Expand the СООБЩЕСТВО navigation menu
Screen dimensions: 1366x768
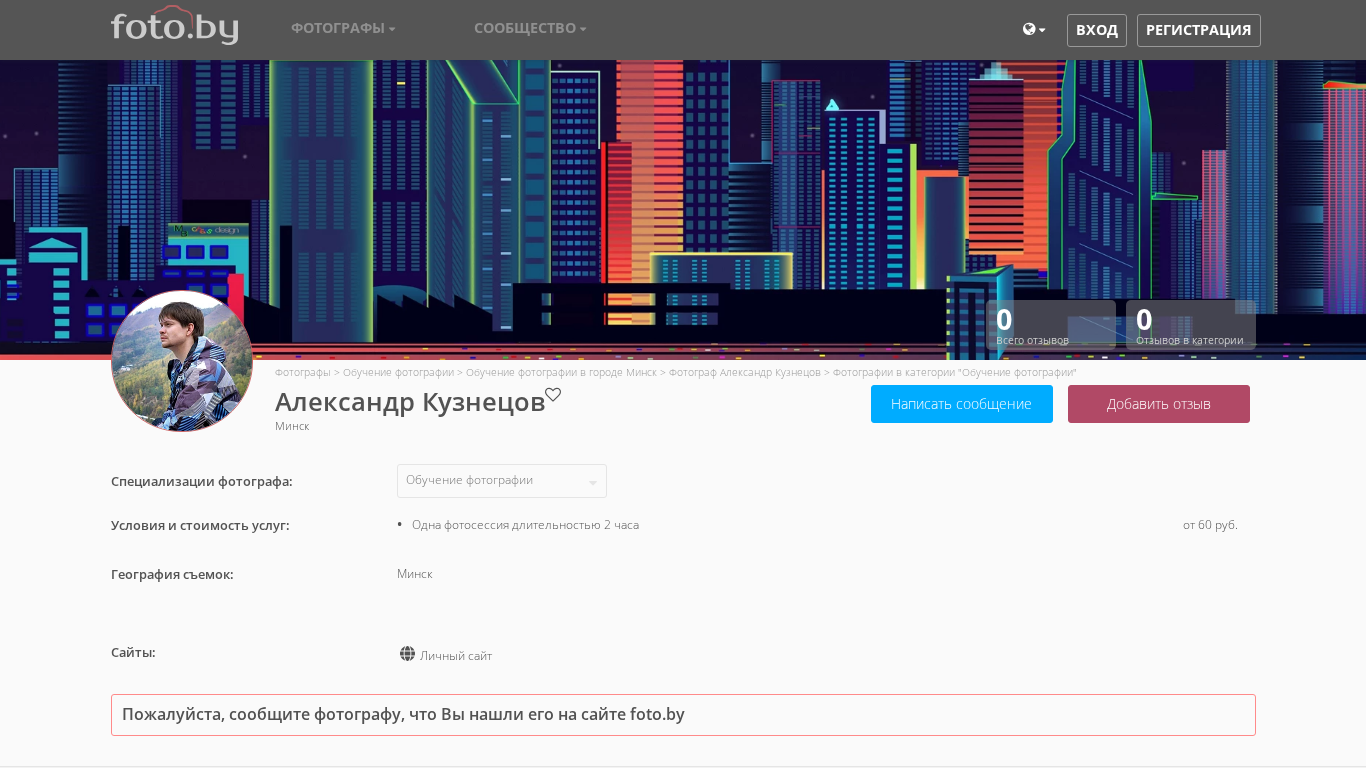point(530,29)
